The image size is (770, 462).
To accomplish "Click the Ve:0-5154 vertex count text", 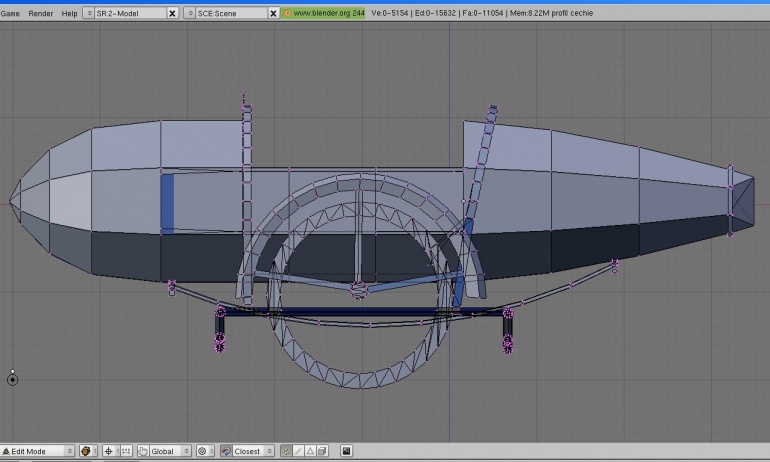I will 389,13.
